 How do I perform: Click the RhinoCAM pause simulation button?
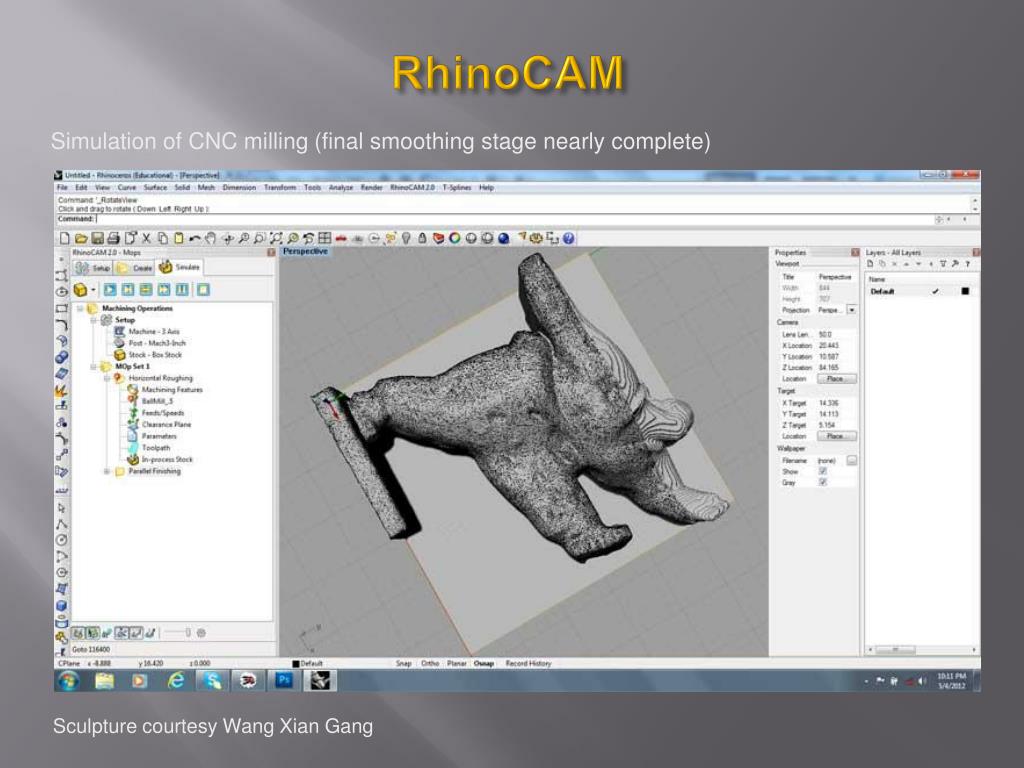[182, 289]
